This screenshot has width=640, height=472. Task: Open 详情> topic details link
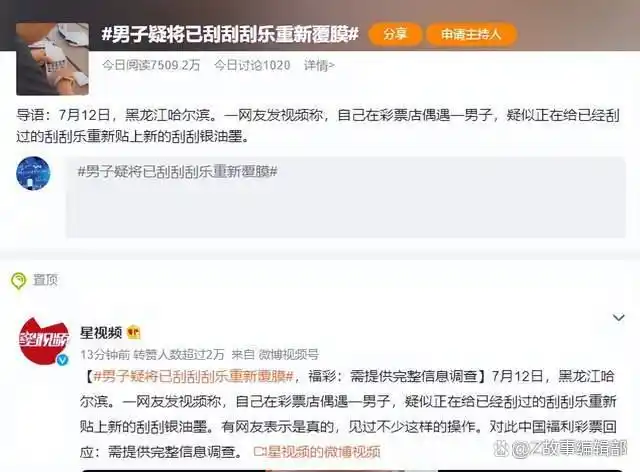click(x=319, y=65)
